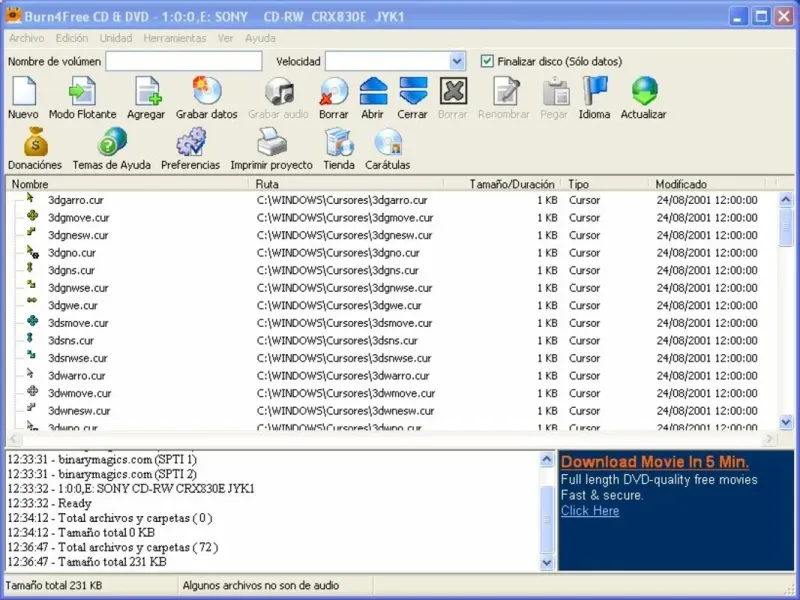Open the disc tray with Abrir

click(x=373, y=93)
